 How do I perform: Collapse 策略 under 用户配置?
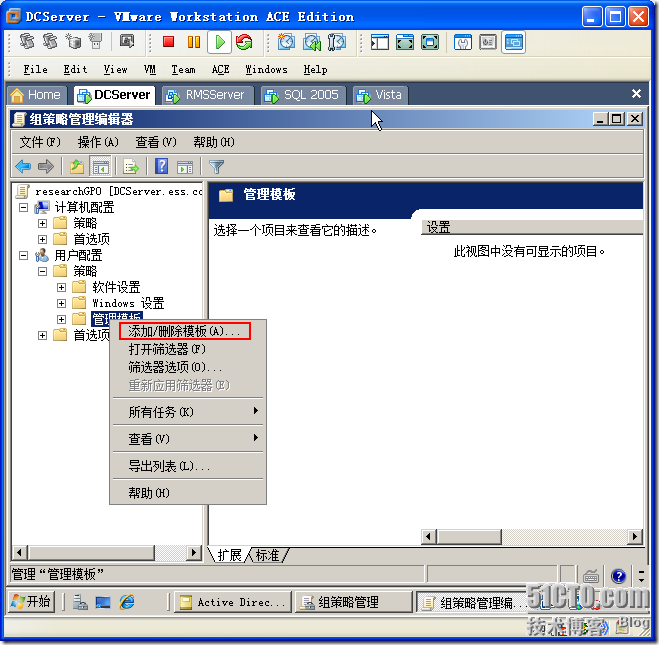point(42,271)
